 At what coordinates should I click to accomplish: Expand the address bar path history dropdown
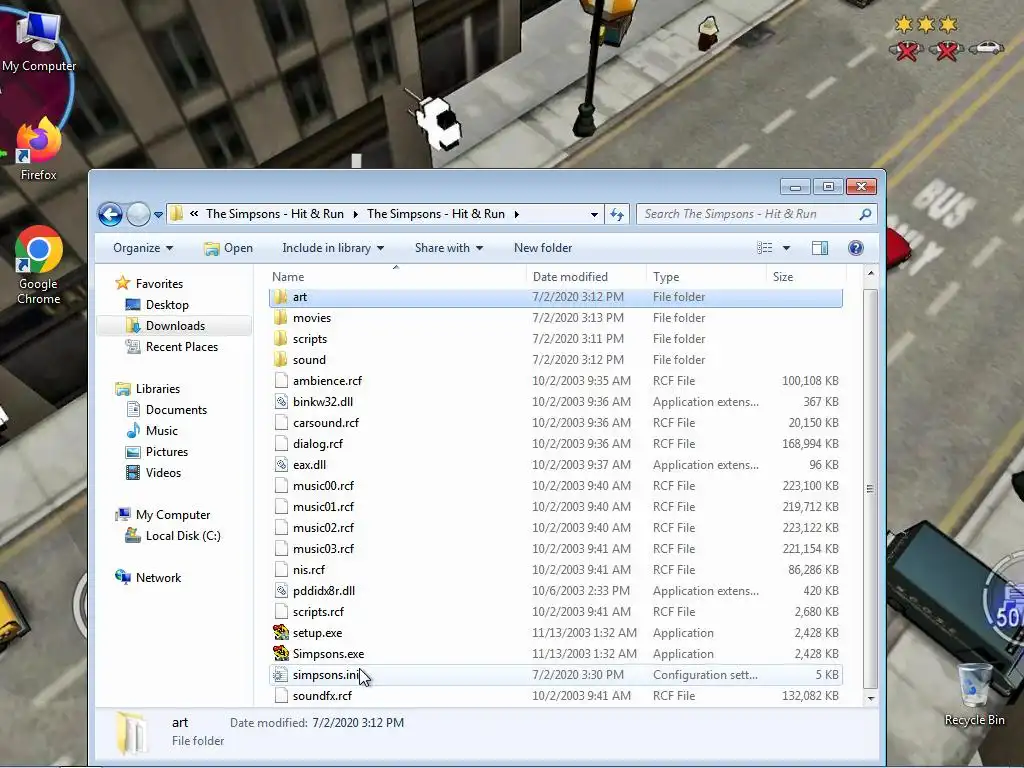click(594, 214)
